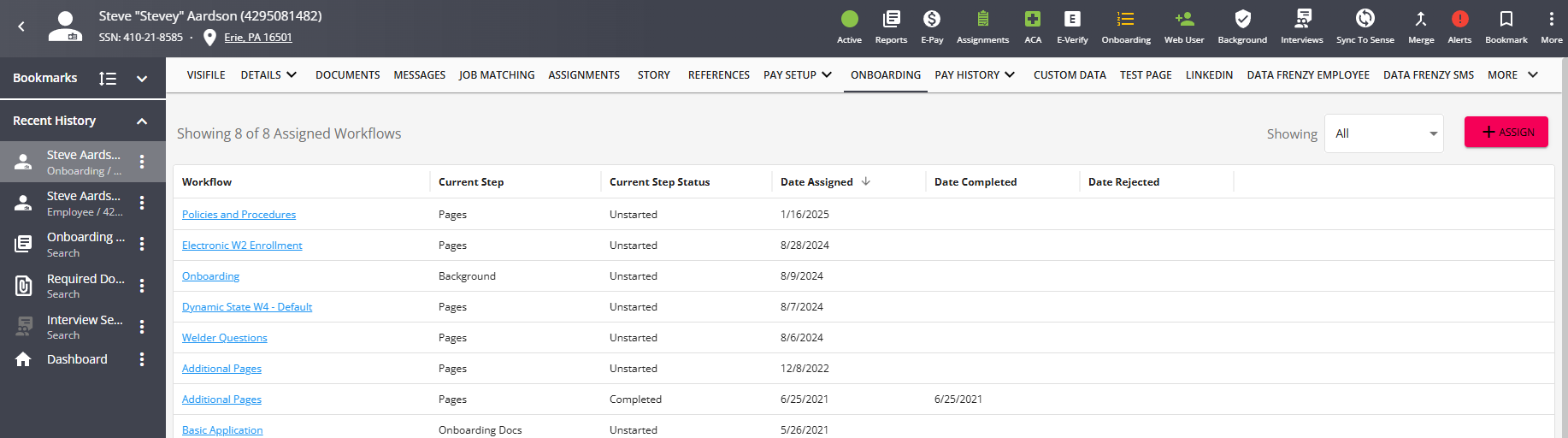Click the Sync To Sense icon
This screenshot has width=1568, height=438.
pos(1365,20)
